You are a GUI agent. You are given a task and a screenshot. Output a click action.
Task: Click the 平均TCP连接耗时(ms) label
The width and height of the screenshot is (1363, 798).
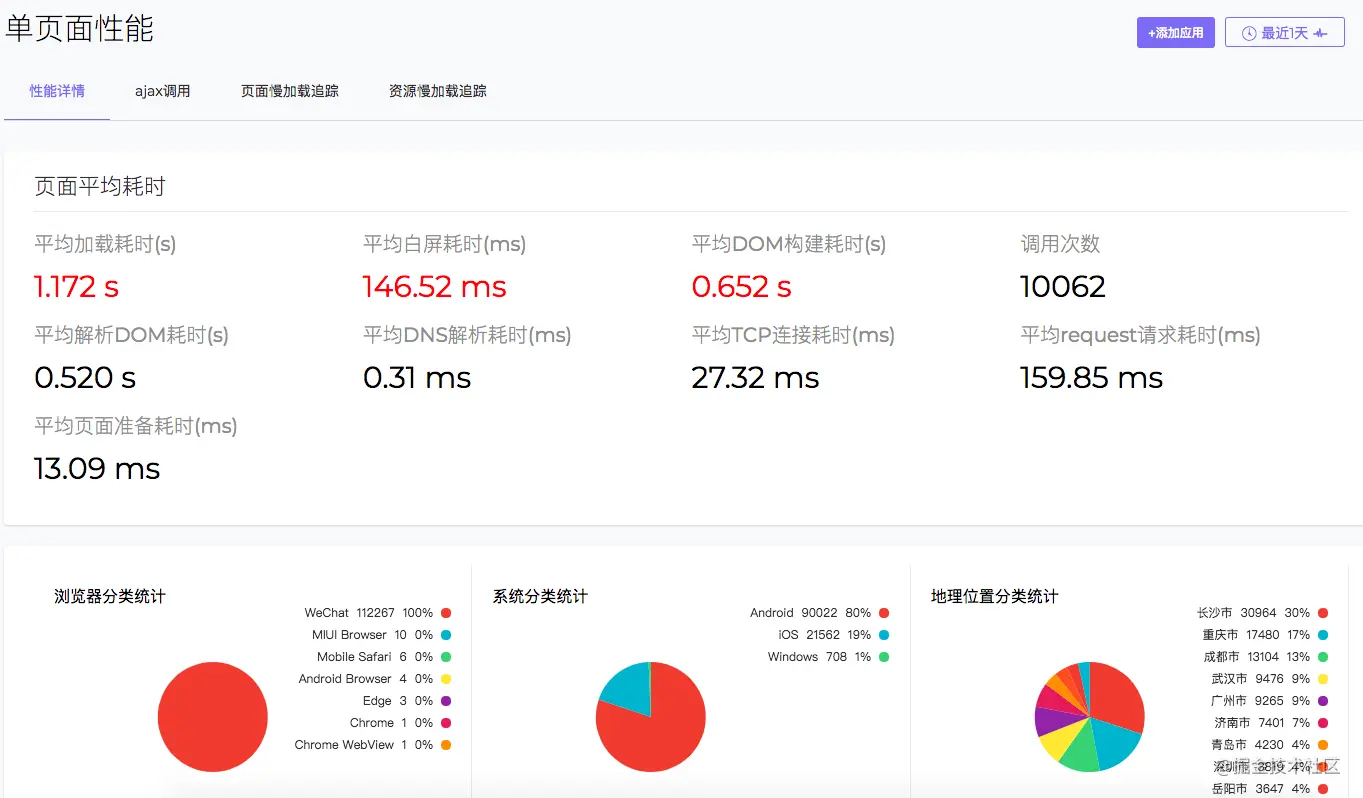[x=793, y=335]
